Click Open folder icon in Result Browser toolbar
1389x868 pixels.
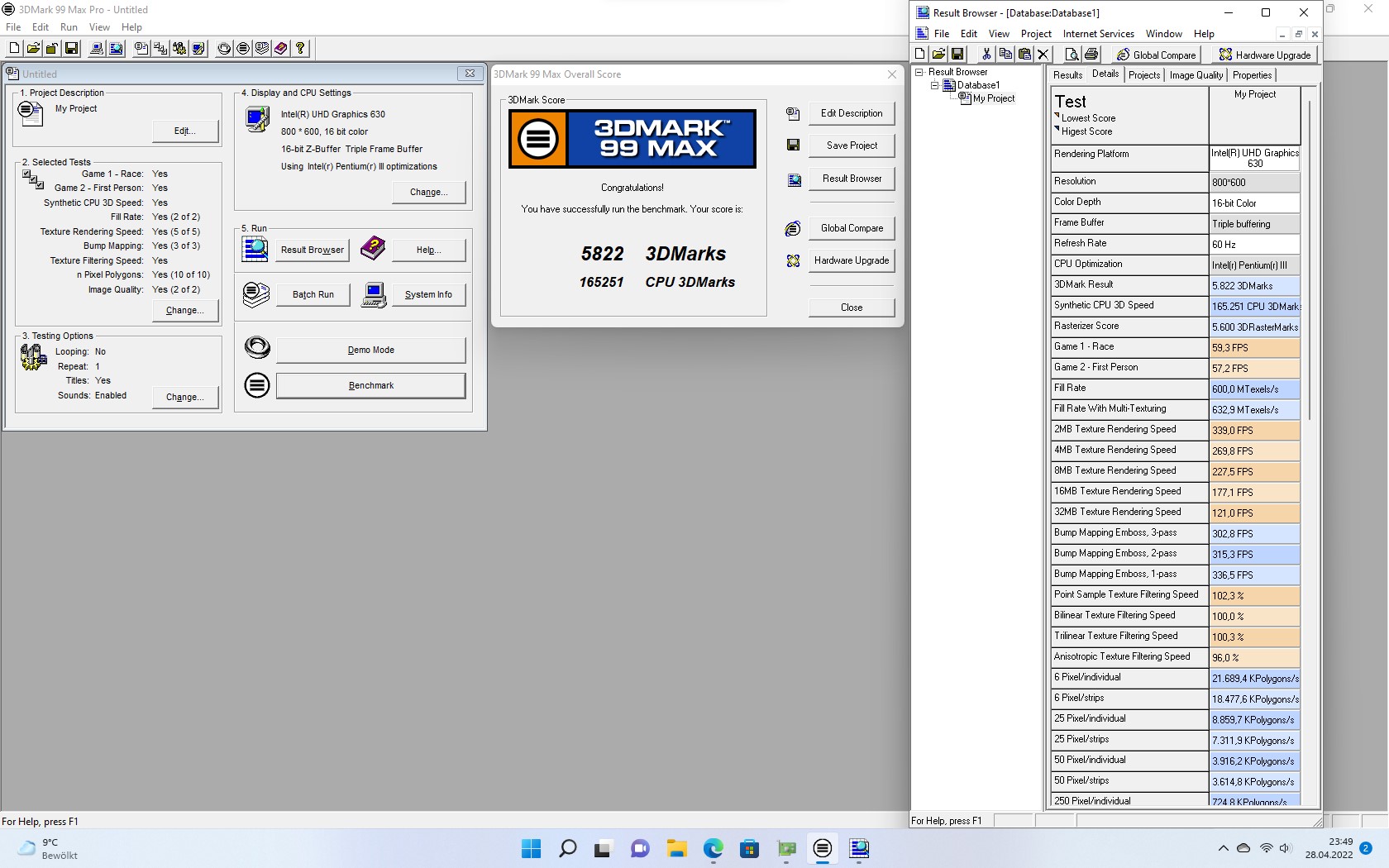coord(938,55)
